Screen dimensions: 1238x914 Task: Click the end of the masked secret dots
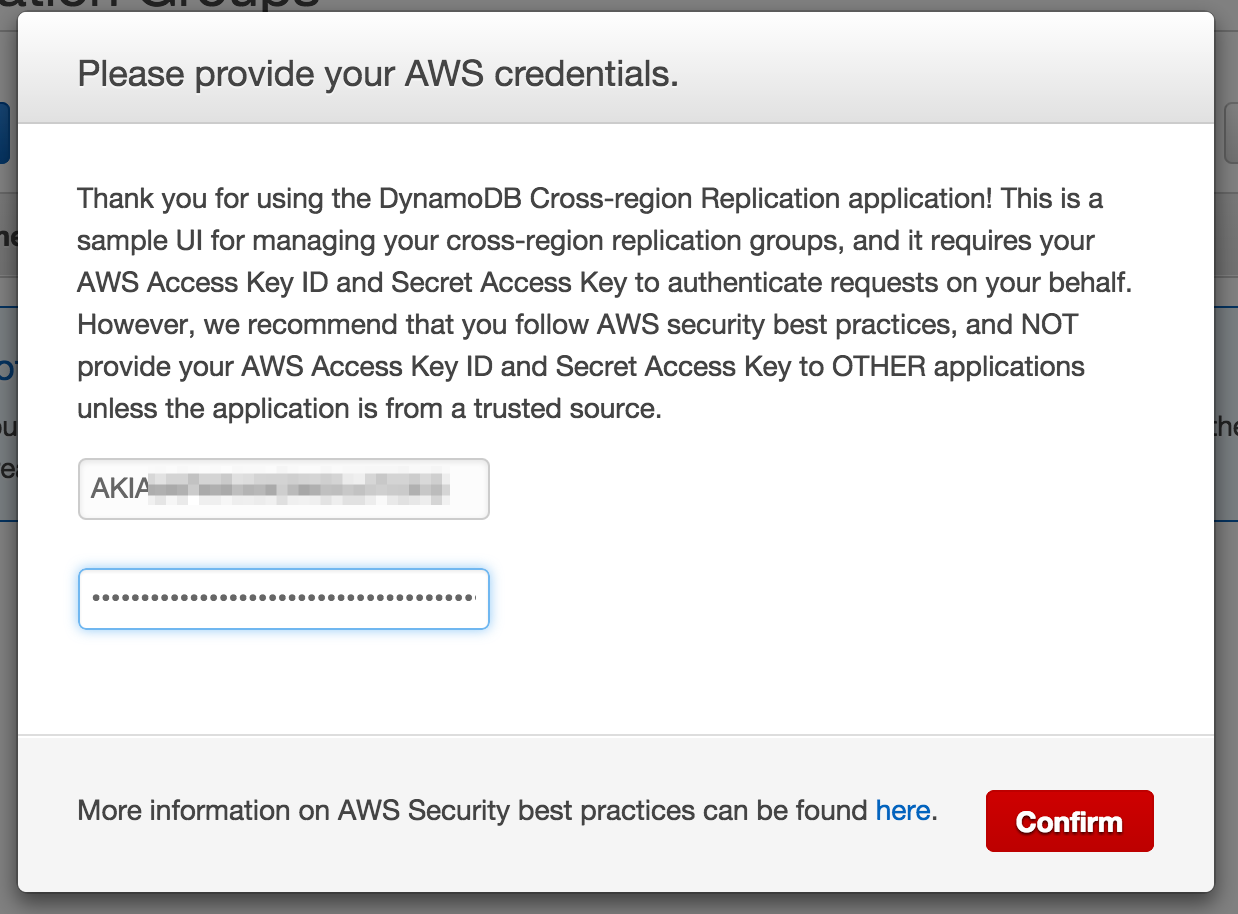tap(472, 599)
